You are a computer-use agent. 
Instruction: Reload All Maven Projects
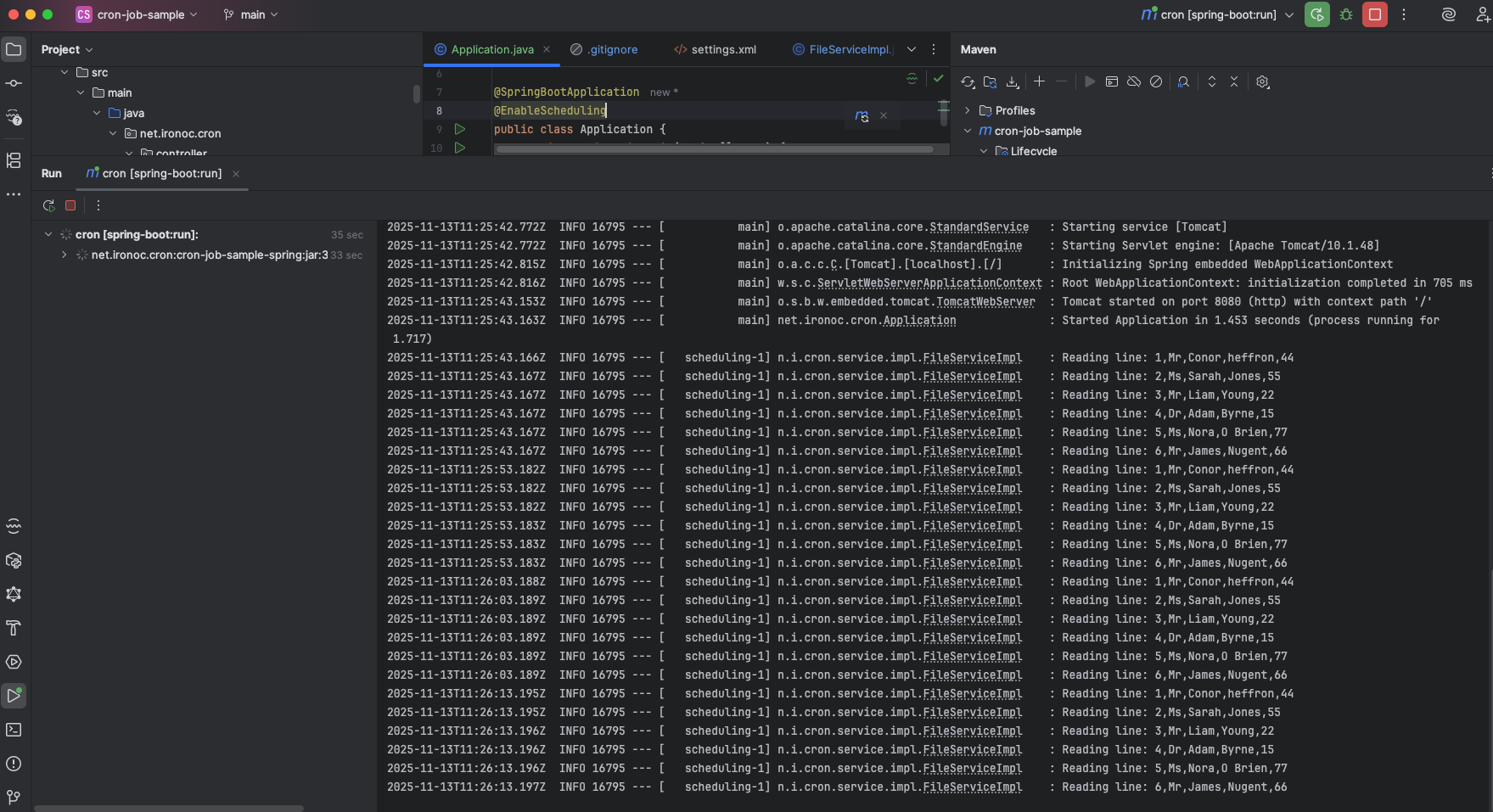point(968,81)
